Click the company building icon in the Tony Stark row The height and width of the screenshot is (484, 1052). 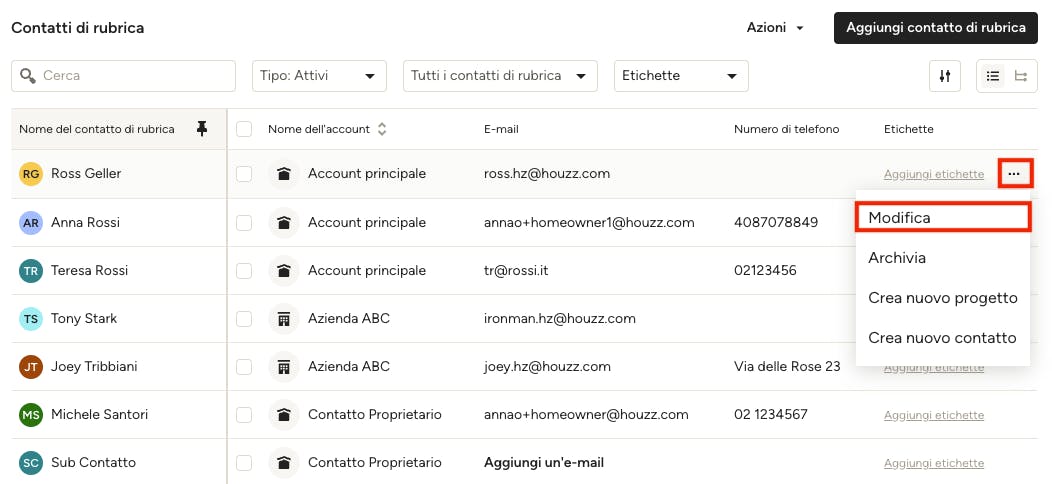click(284, 319)
